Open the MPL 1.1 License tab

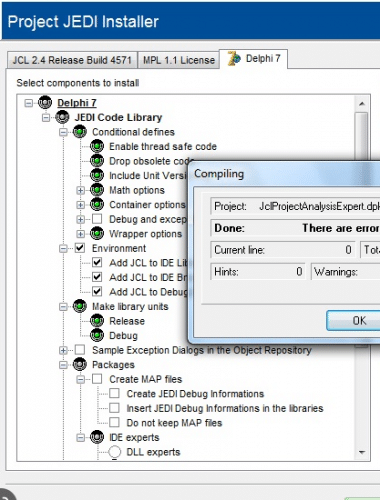pos(179,60)
